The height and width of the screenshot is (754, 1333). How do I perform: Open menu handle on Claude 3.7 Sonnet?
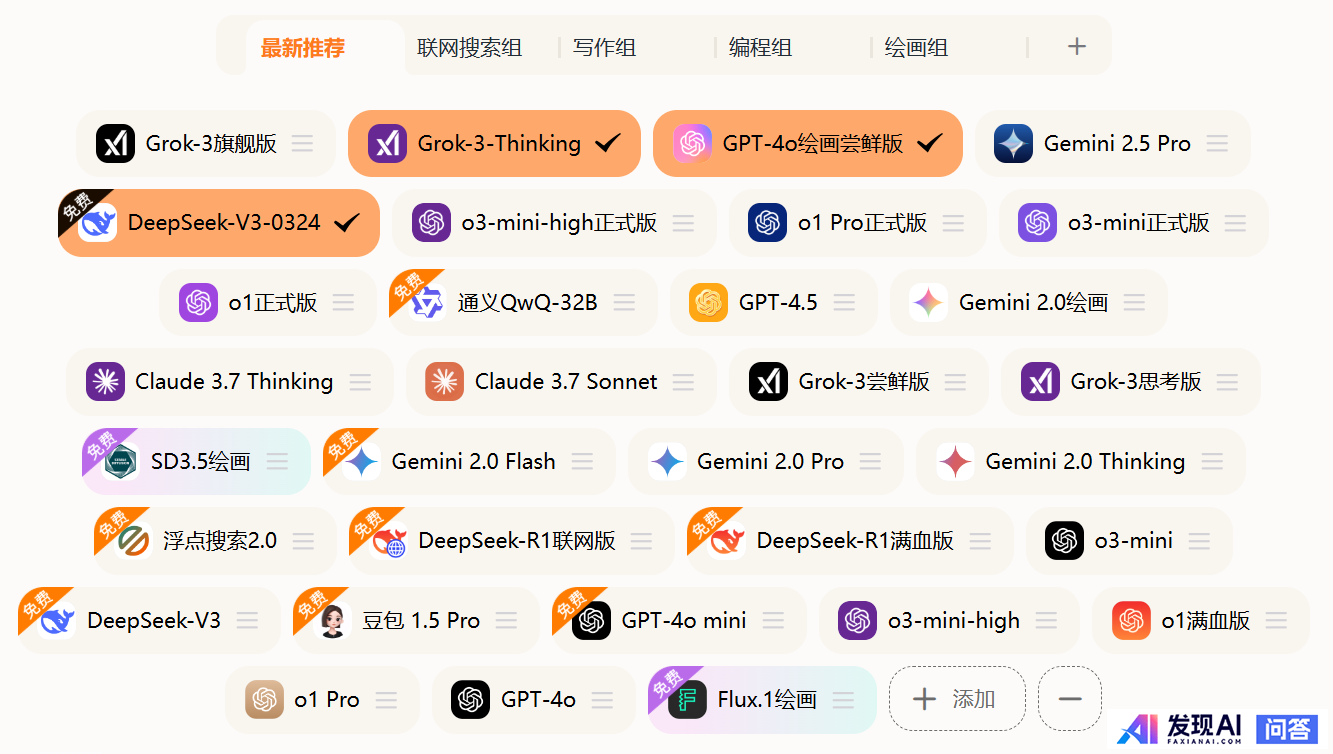683,382
